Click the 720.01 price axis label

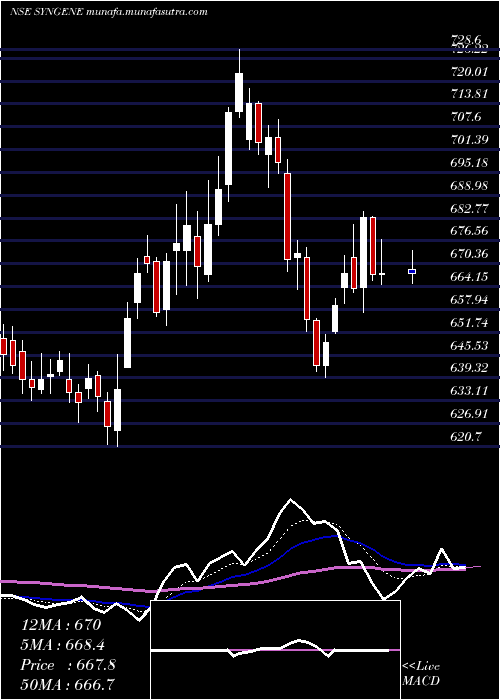click(469, 71)
